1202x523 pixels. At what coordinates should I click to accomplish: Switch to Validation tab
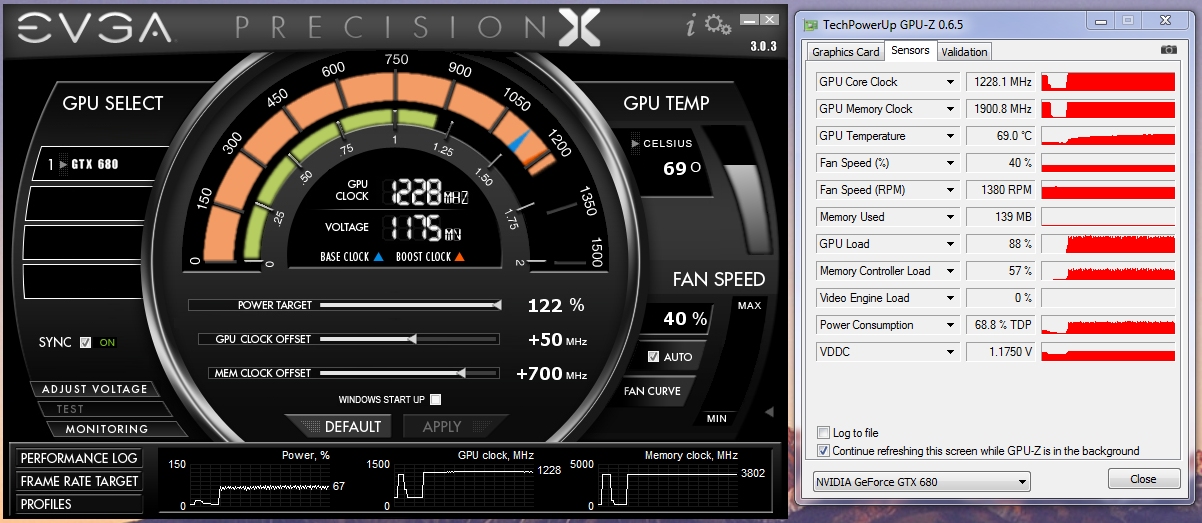tap(964, 52)
